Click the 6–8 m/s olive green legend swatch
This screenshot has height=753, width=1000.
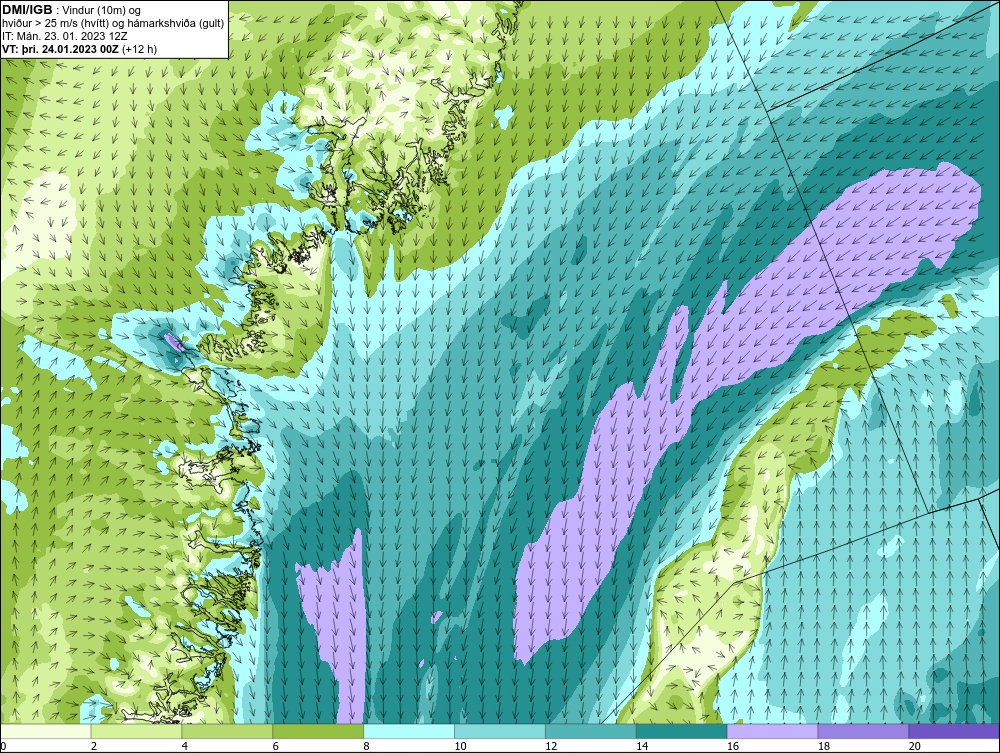pyautogui.click(x=318, y=731)
